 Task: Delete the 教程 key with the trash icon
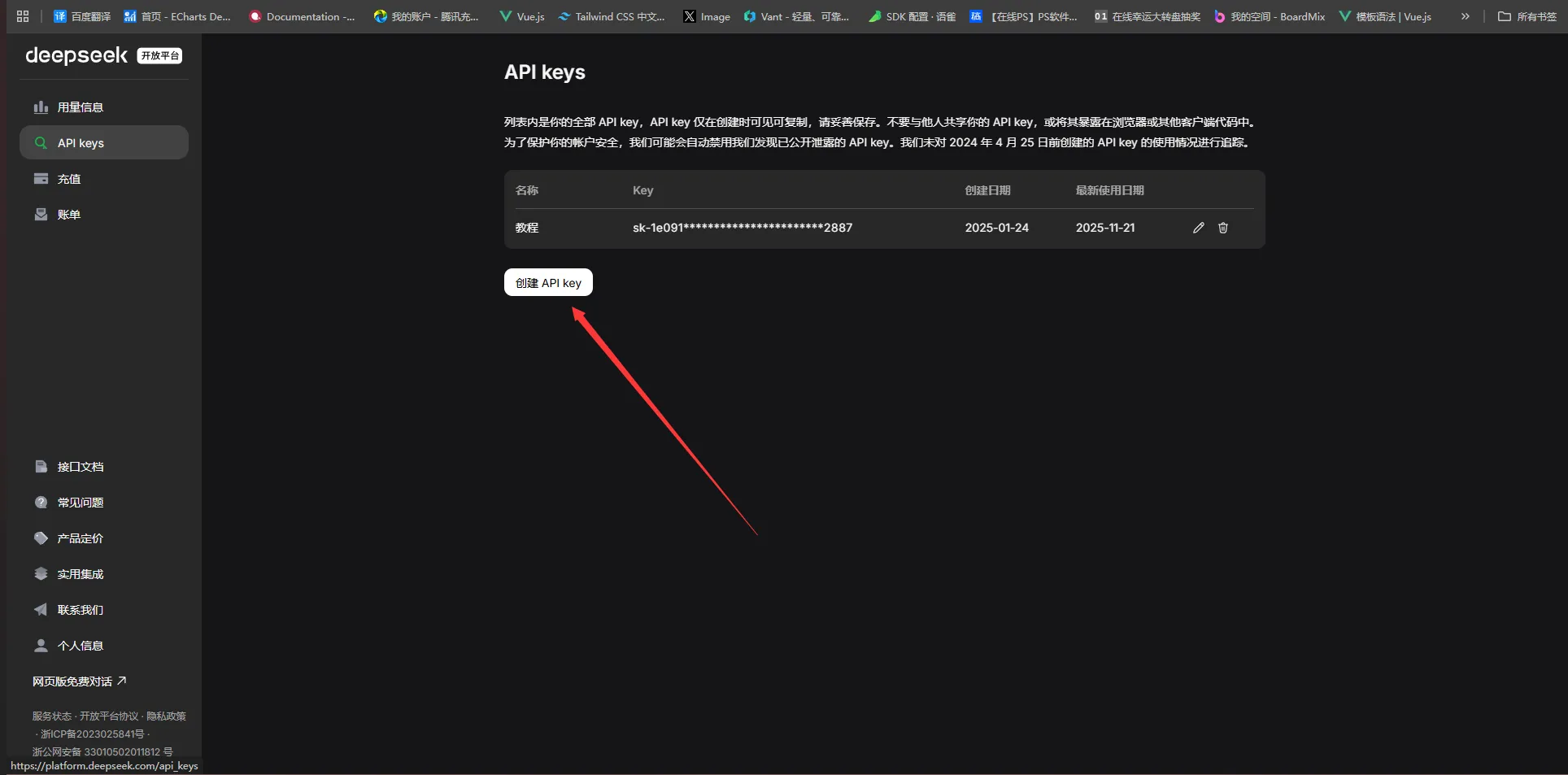(1223, 228)
